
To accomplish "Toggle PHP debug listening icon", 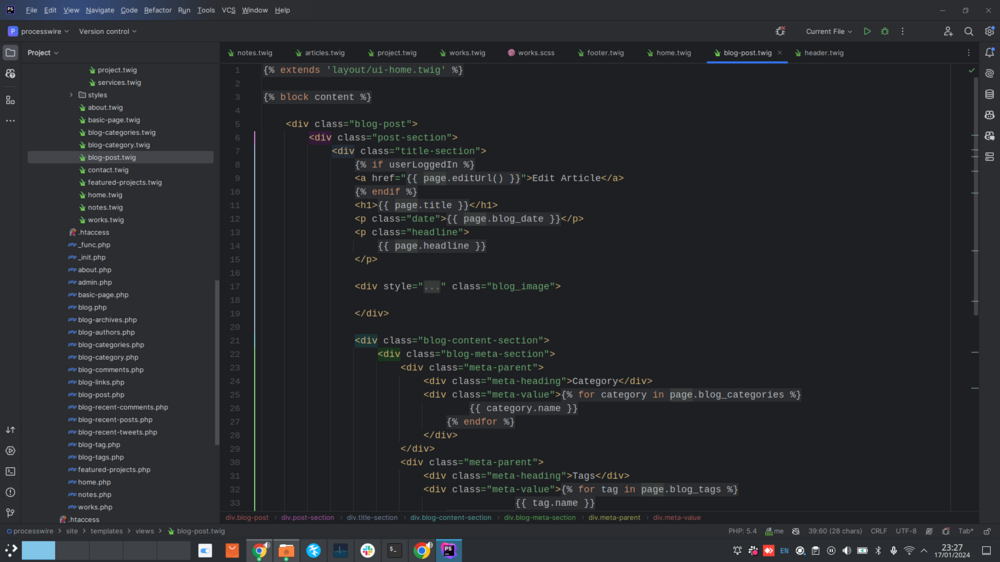I will click(781, 32).
